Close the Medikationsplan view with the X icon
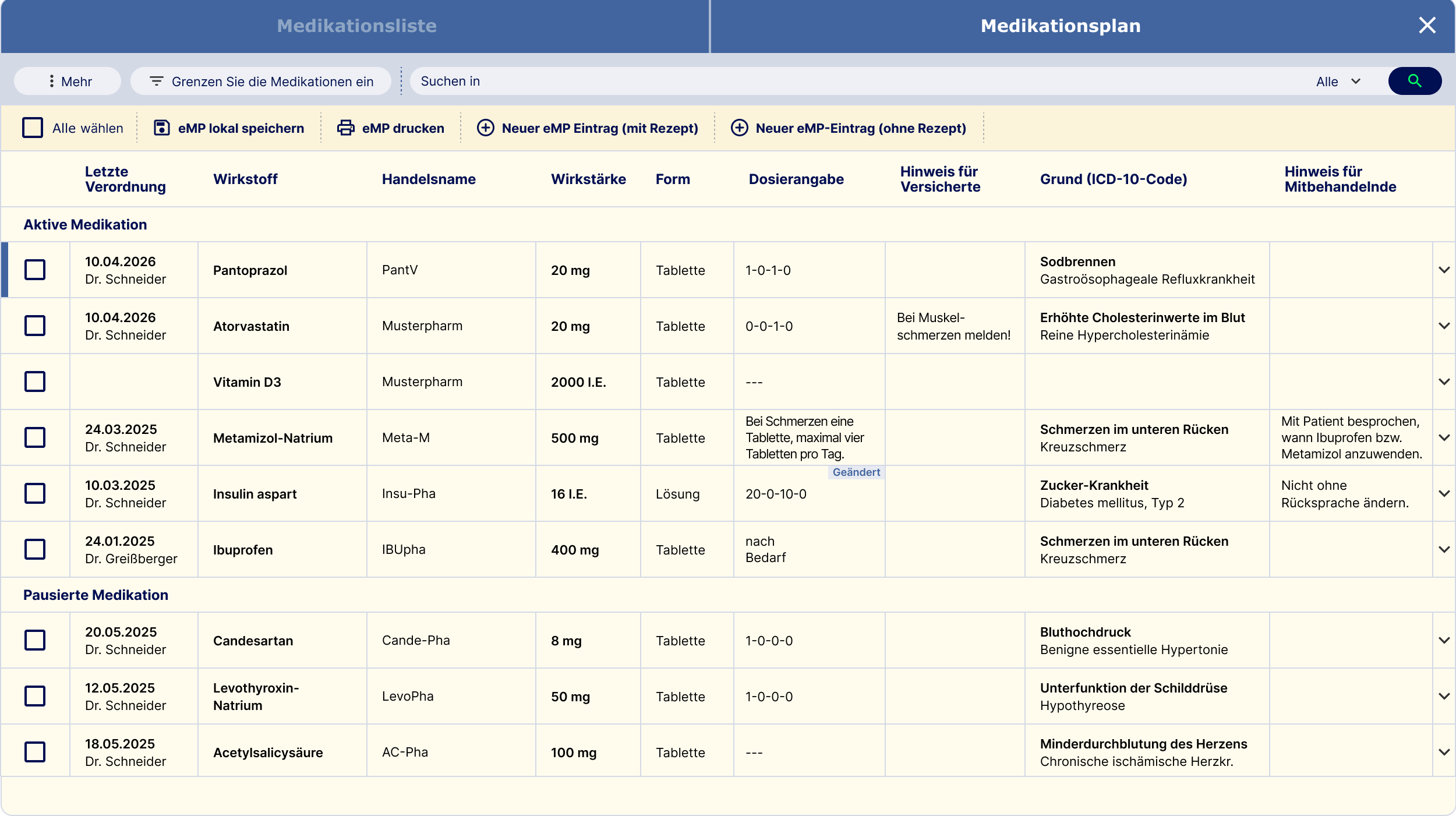1456x816 pixels. tap(1427, 25)
